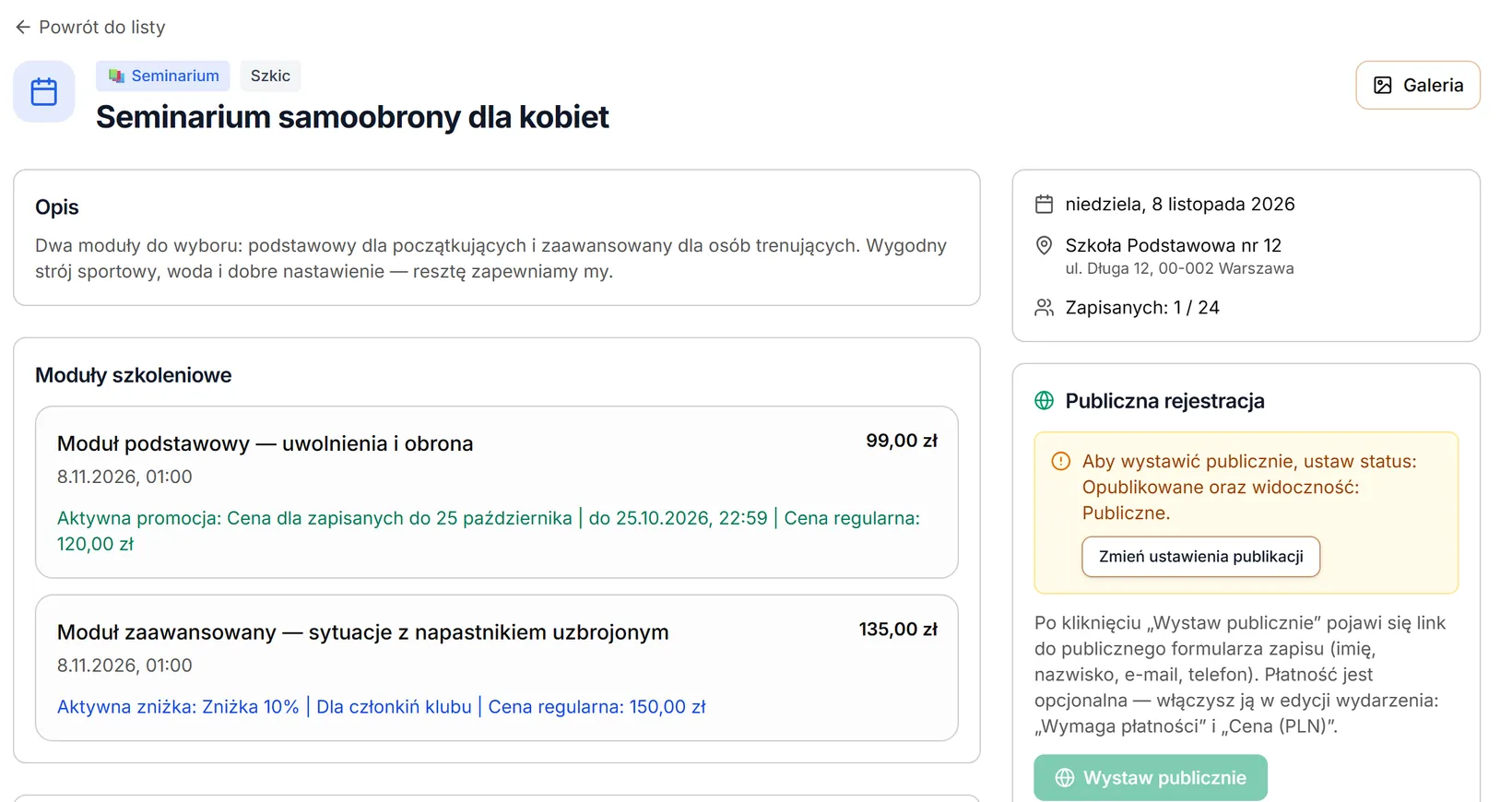The height and width of the screenshot is (802, 1512).
Task: Click the globe icon by Publiczna rejestracja
Action: 1044,400
